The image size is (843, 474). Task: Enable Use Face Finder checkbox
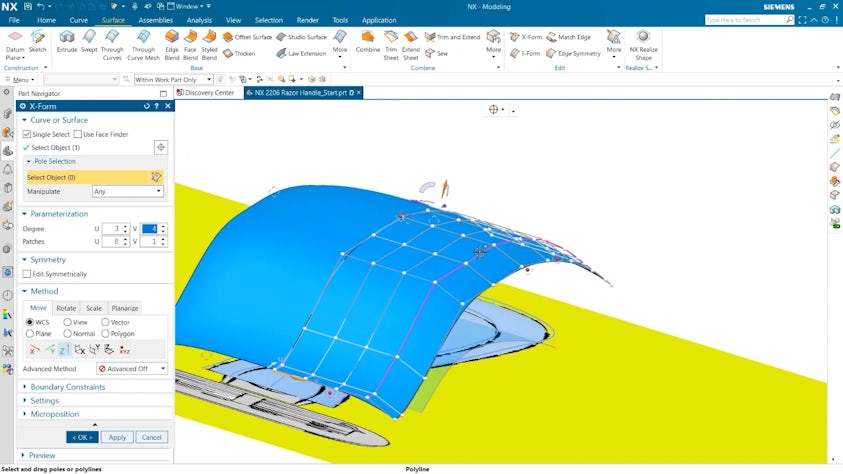coord(78,134)
